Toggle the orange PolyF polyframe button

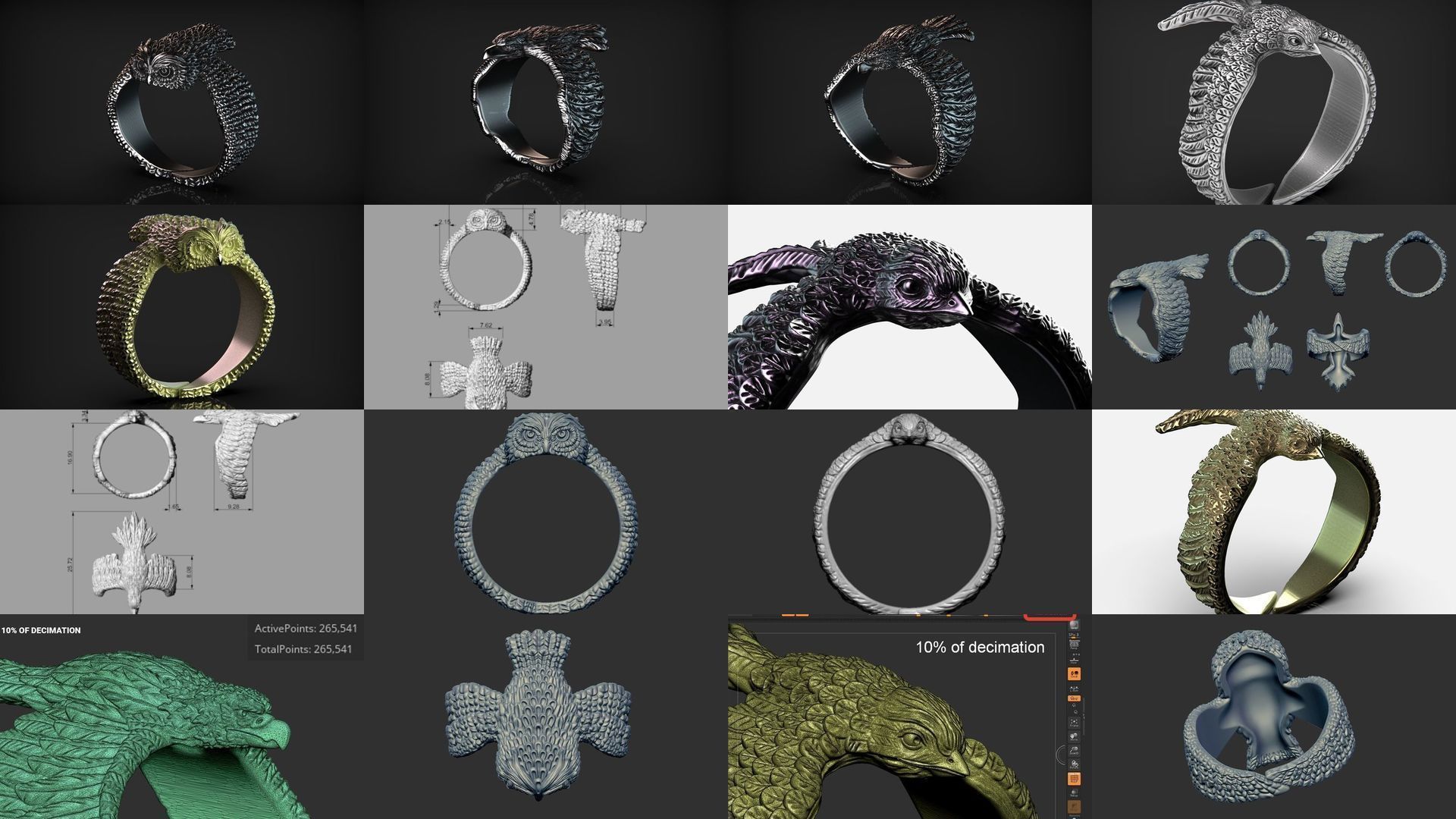(x=1074, y=779)
